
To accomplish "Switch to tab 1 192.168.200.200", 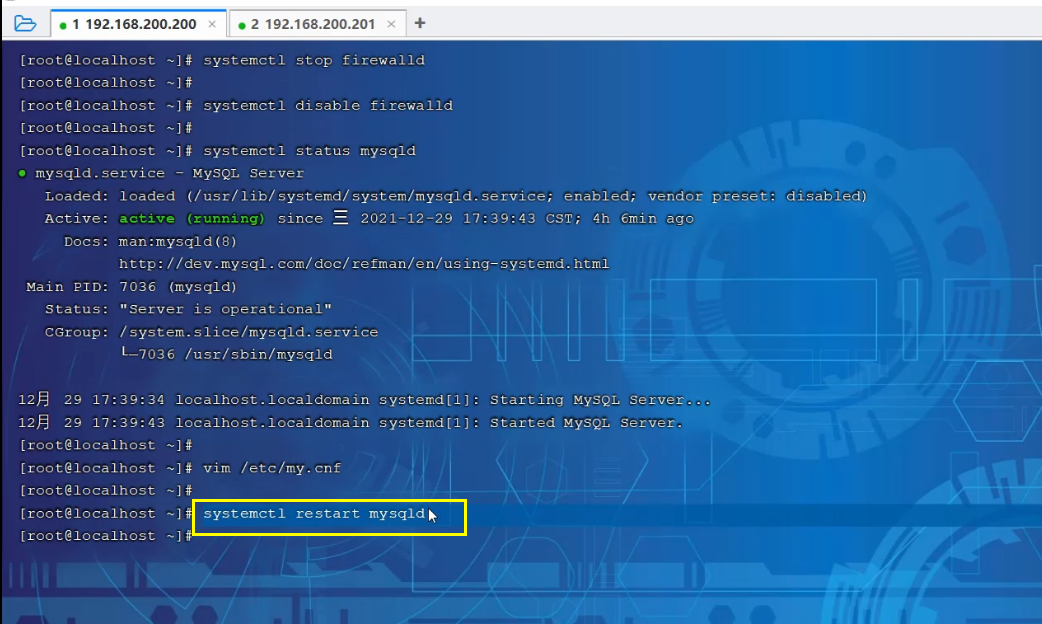I will (x=138, y=24).
